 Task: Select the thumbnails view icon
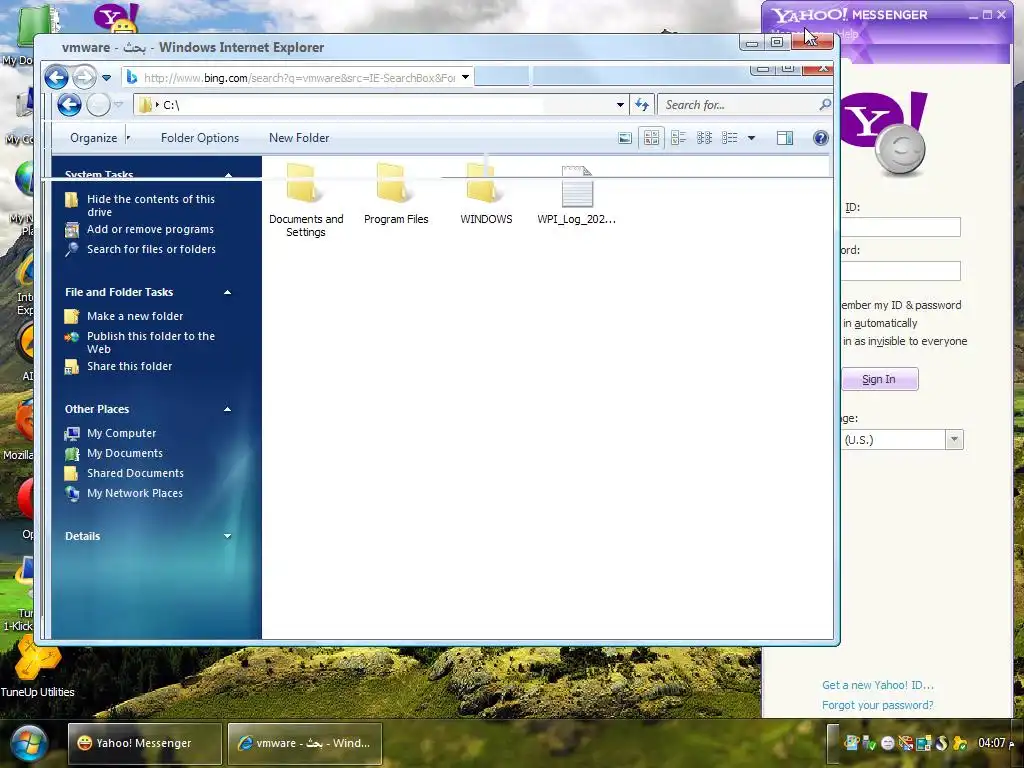coord(651,138)
